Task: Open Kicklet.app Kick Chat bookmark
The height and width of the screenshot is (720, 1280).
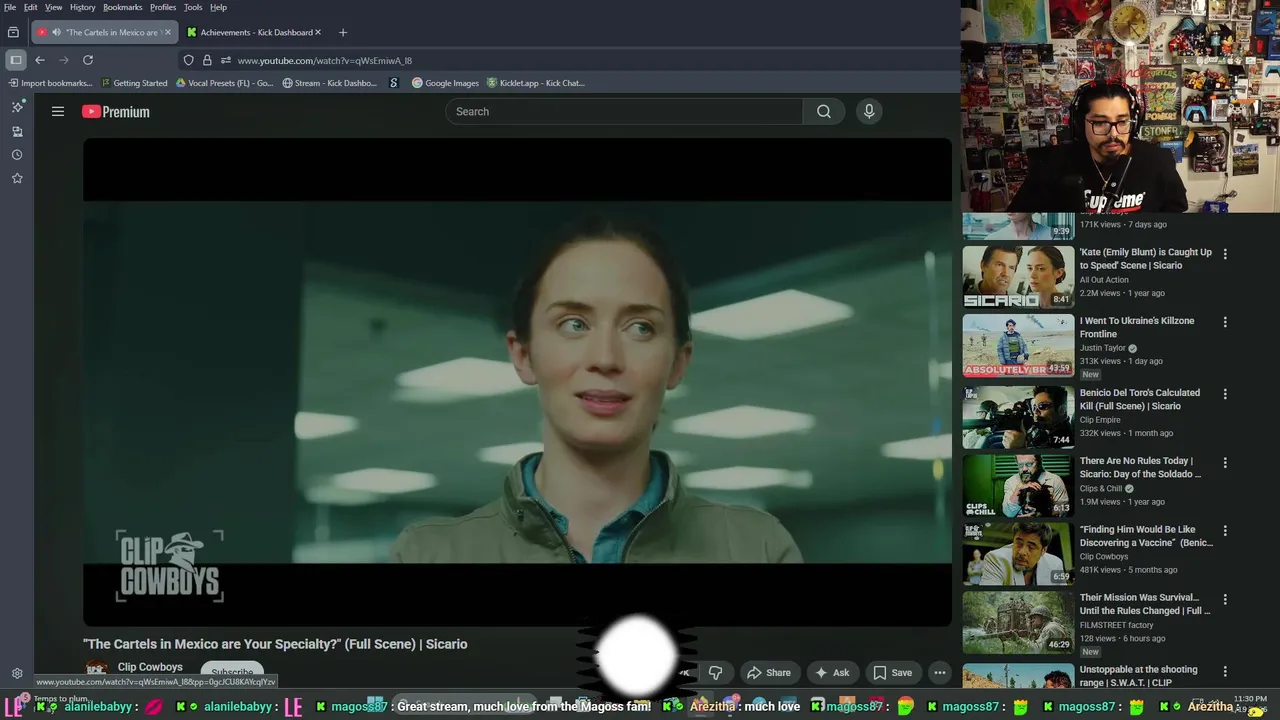Action: [x=535, y=83]
